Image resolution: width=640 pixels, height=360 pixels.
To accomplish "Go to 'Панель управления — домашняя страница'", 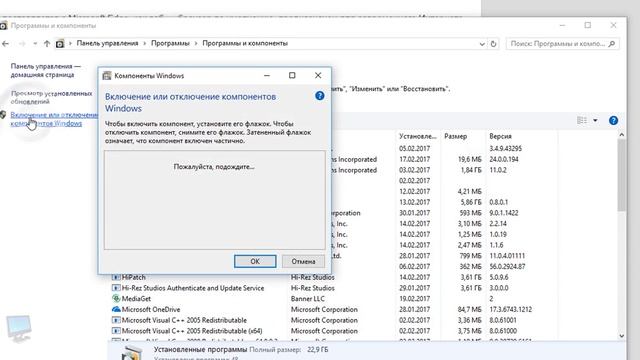I will coord(46,70).
